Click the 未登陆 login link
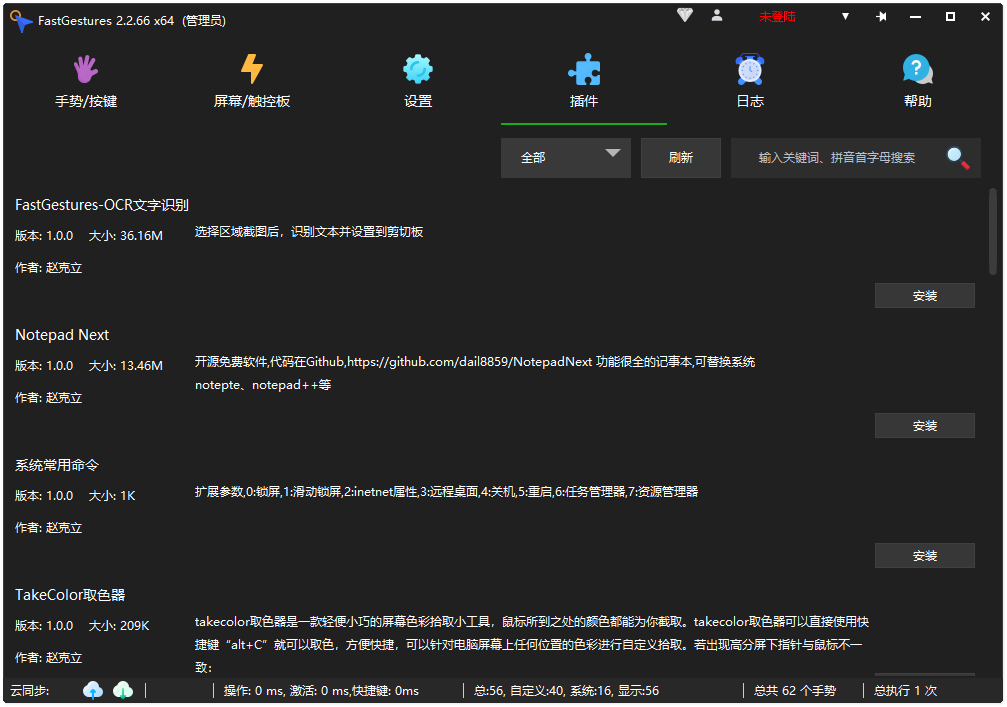Screen dimensions: 1007x707 point(777,16)
